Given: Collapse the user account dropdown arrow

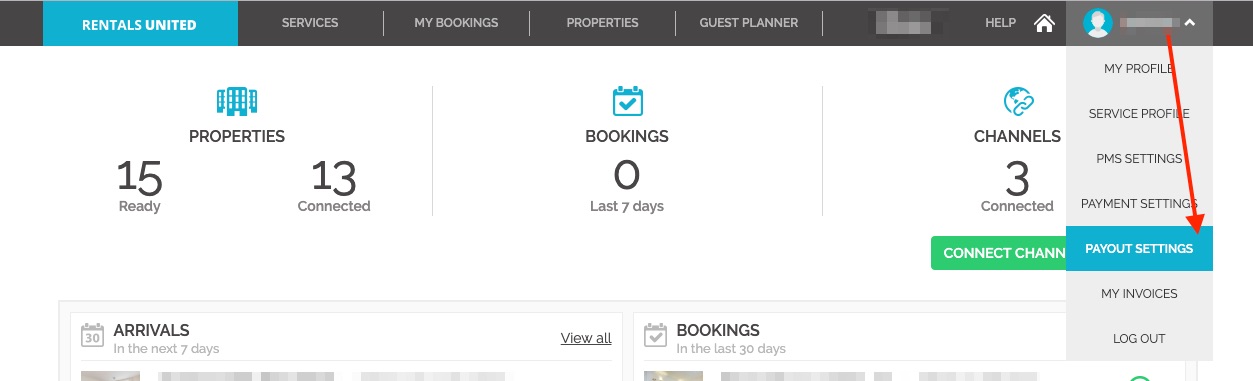Looking at the screenshot, I should 1190,22.
